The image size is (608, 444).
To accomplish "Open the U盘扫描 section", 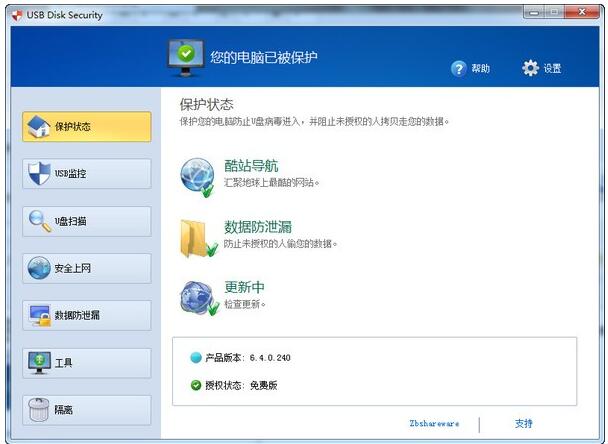I will pos(87,221).
